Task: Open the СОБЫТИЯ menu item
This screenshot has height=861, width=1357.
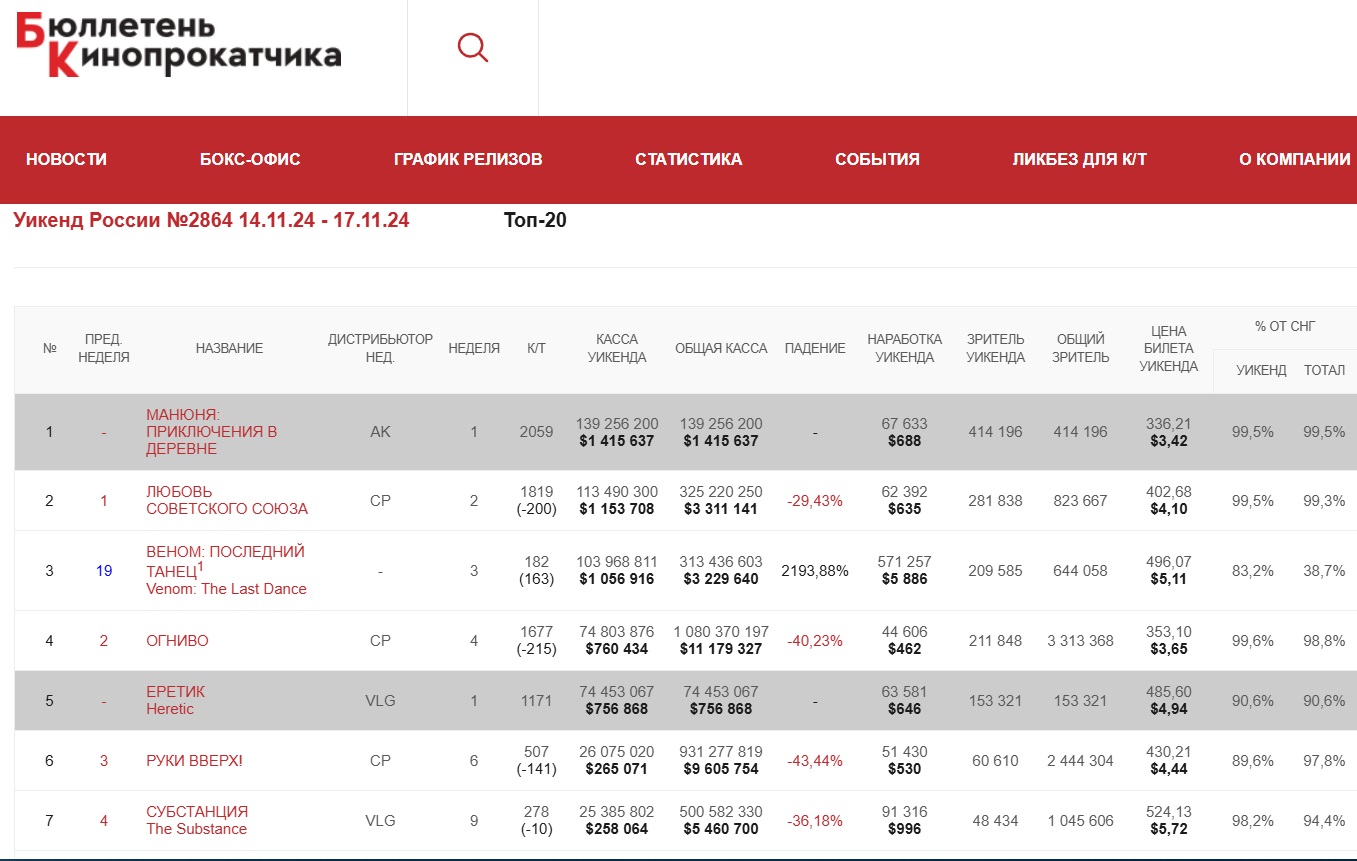Action: (877, 159)
